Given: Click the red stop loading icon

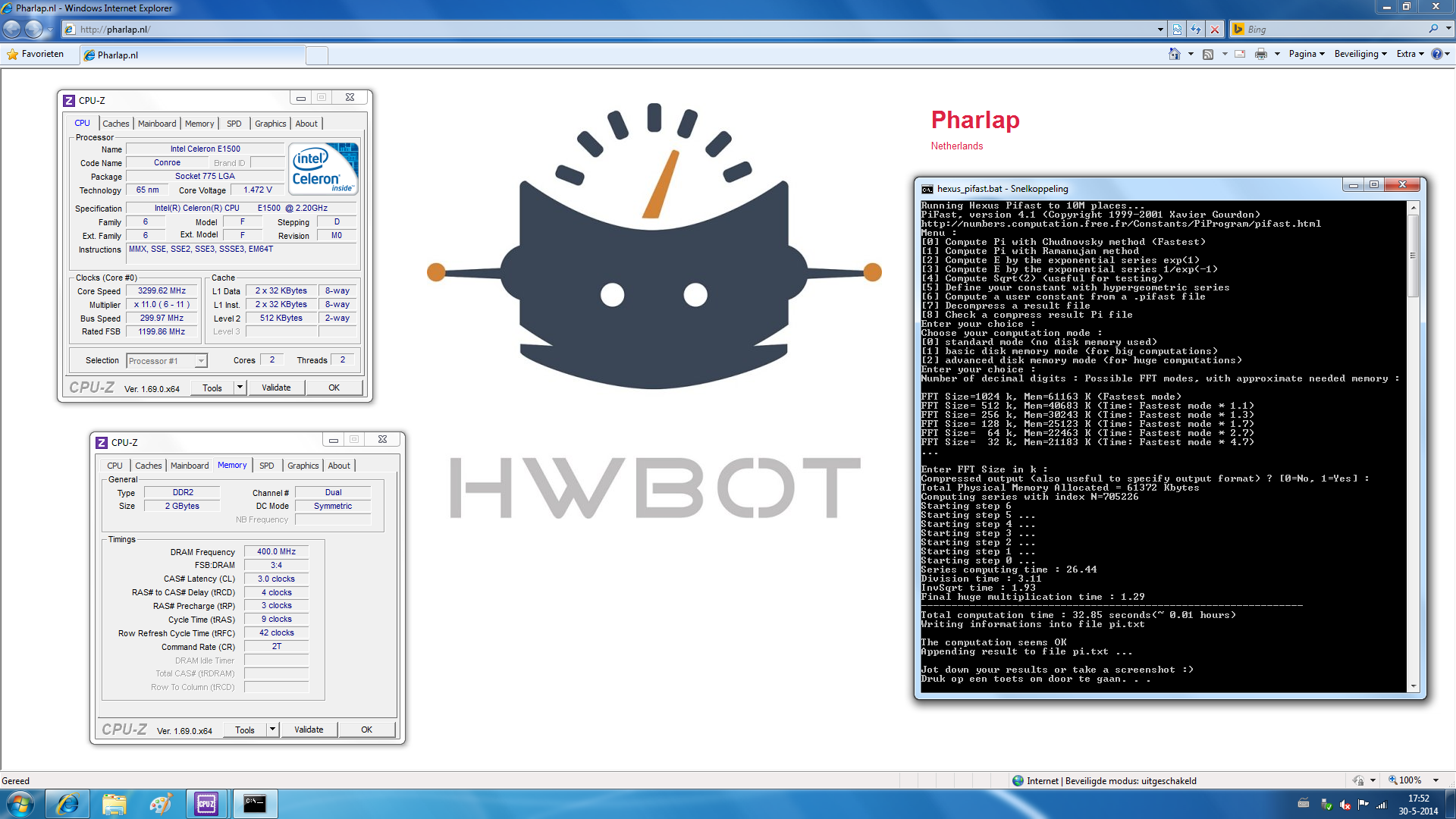Looking at the screenshot, I should (x=1215, y=30).
